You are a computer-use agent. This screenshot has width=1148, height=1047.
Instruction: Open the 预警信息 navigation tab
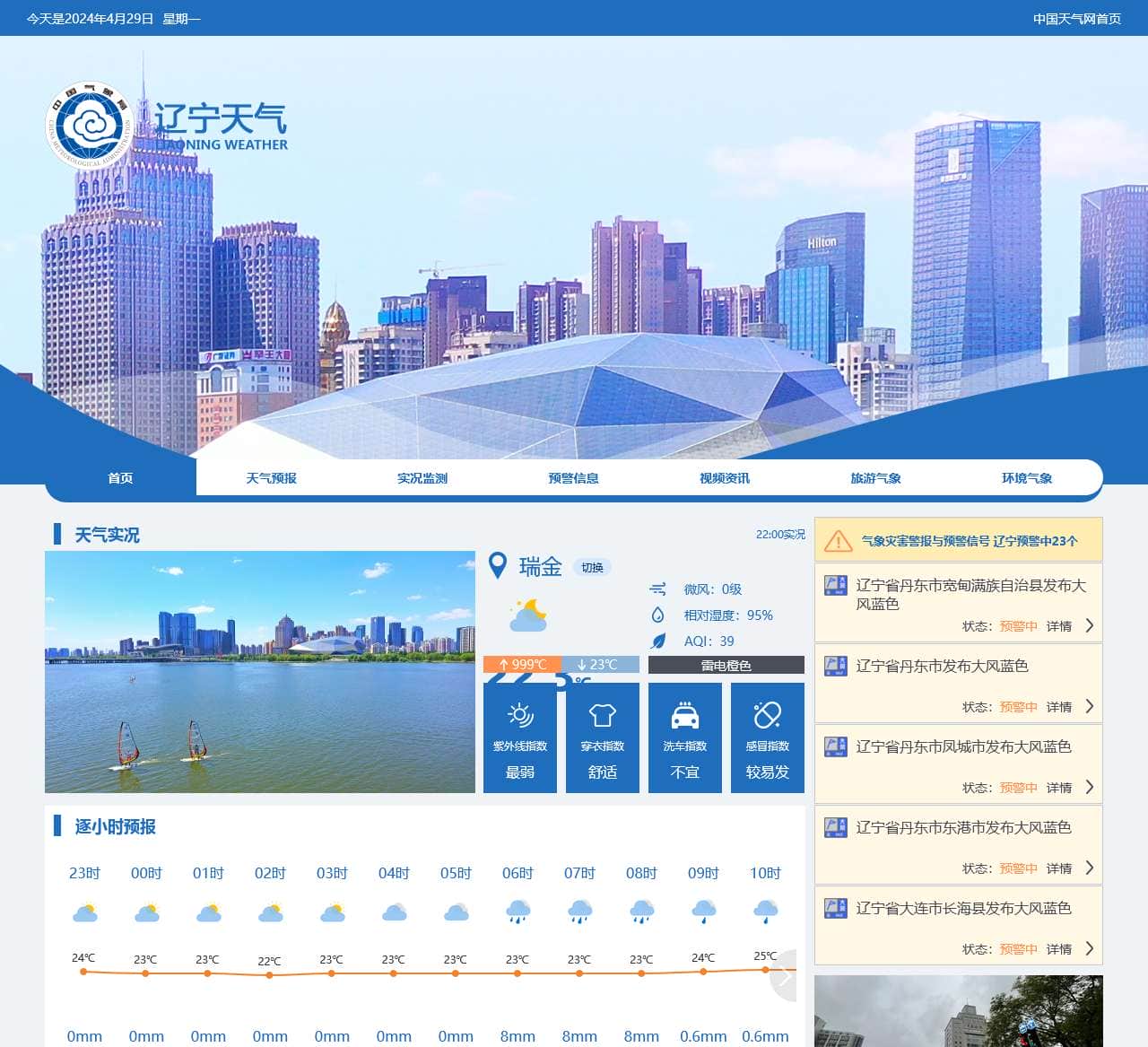(x=573, y=477)
